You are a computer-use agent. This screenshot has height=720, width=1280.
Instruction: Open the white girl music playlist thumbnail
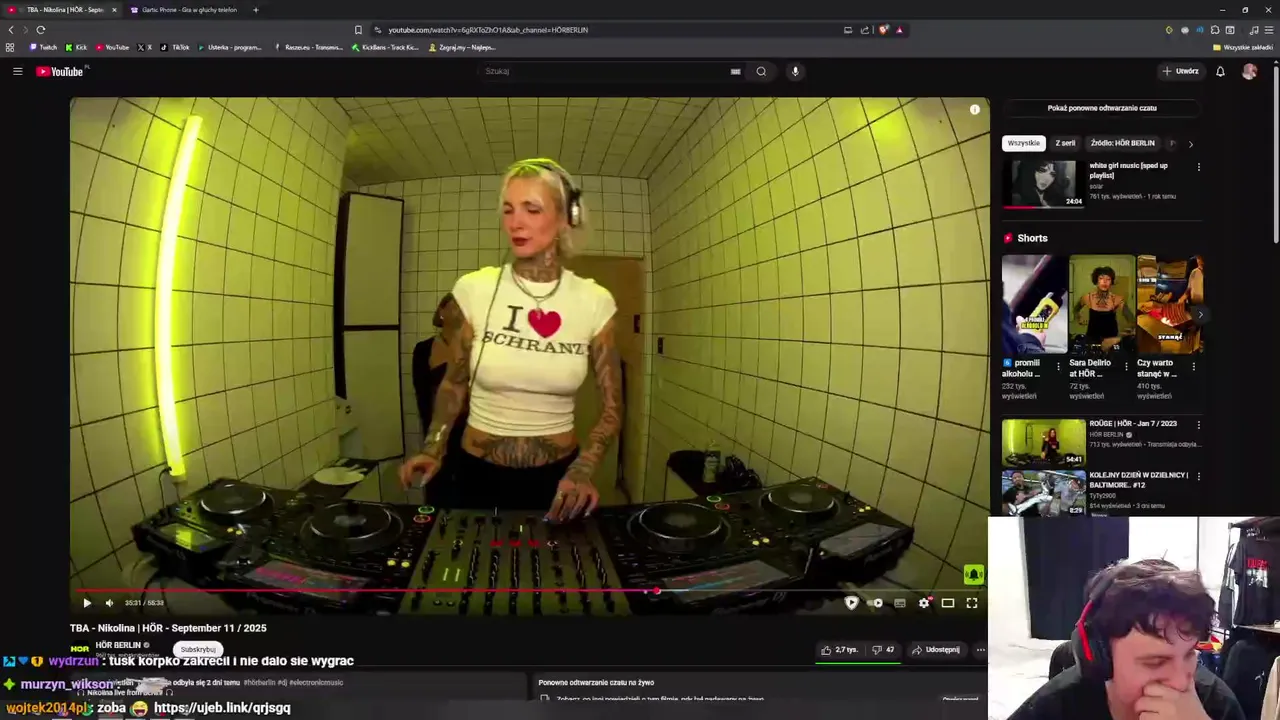[1043, 184]
